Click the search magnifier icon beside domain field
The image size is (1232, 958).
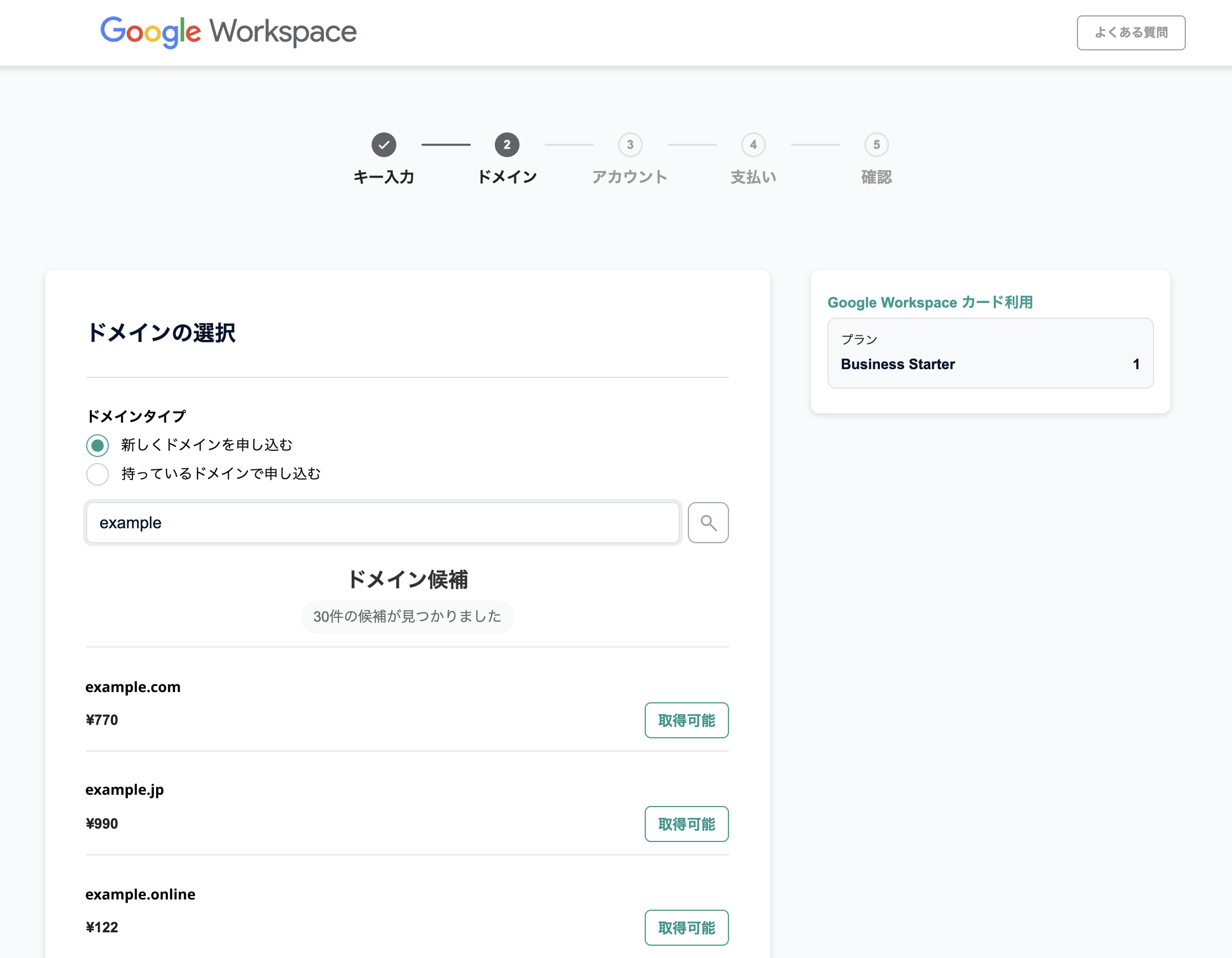708,523
